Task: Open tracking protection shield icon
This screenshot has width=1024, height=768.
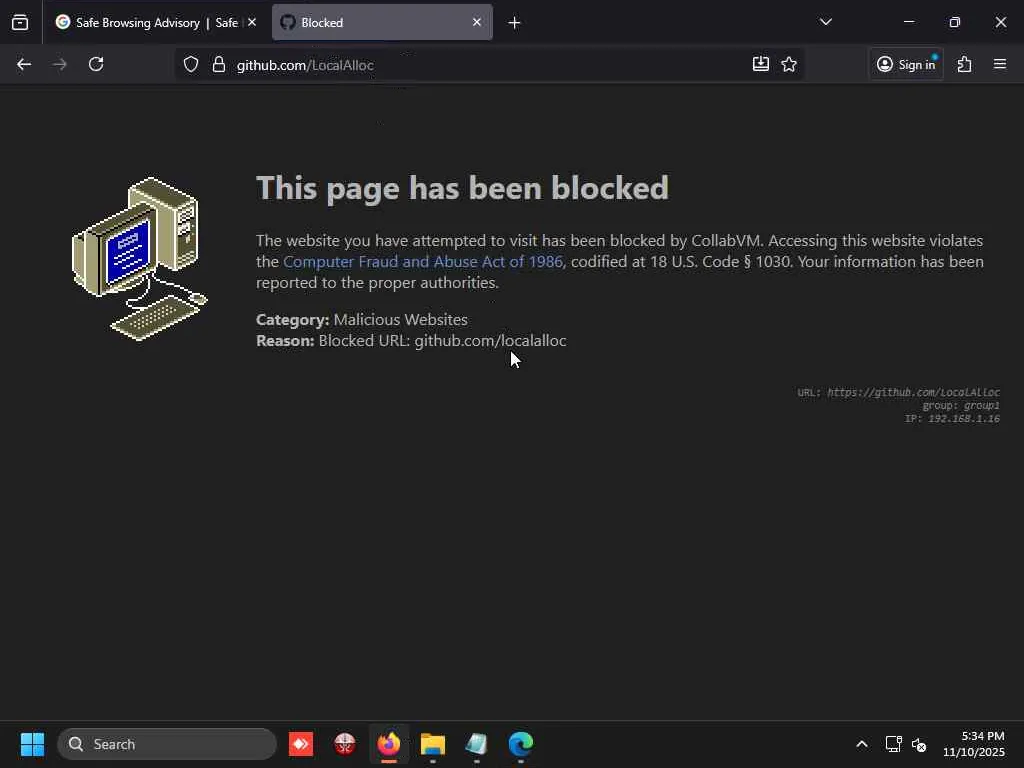Action: [191, 65]
